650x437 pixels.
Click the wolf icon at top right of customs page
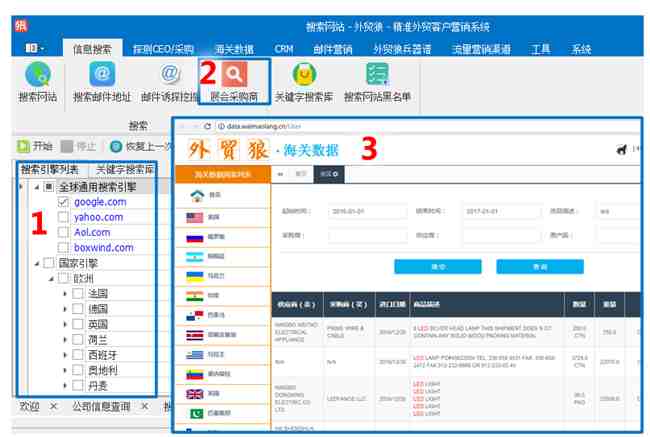[x=621, y=149]
